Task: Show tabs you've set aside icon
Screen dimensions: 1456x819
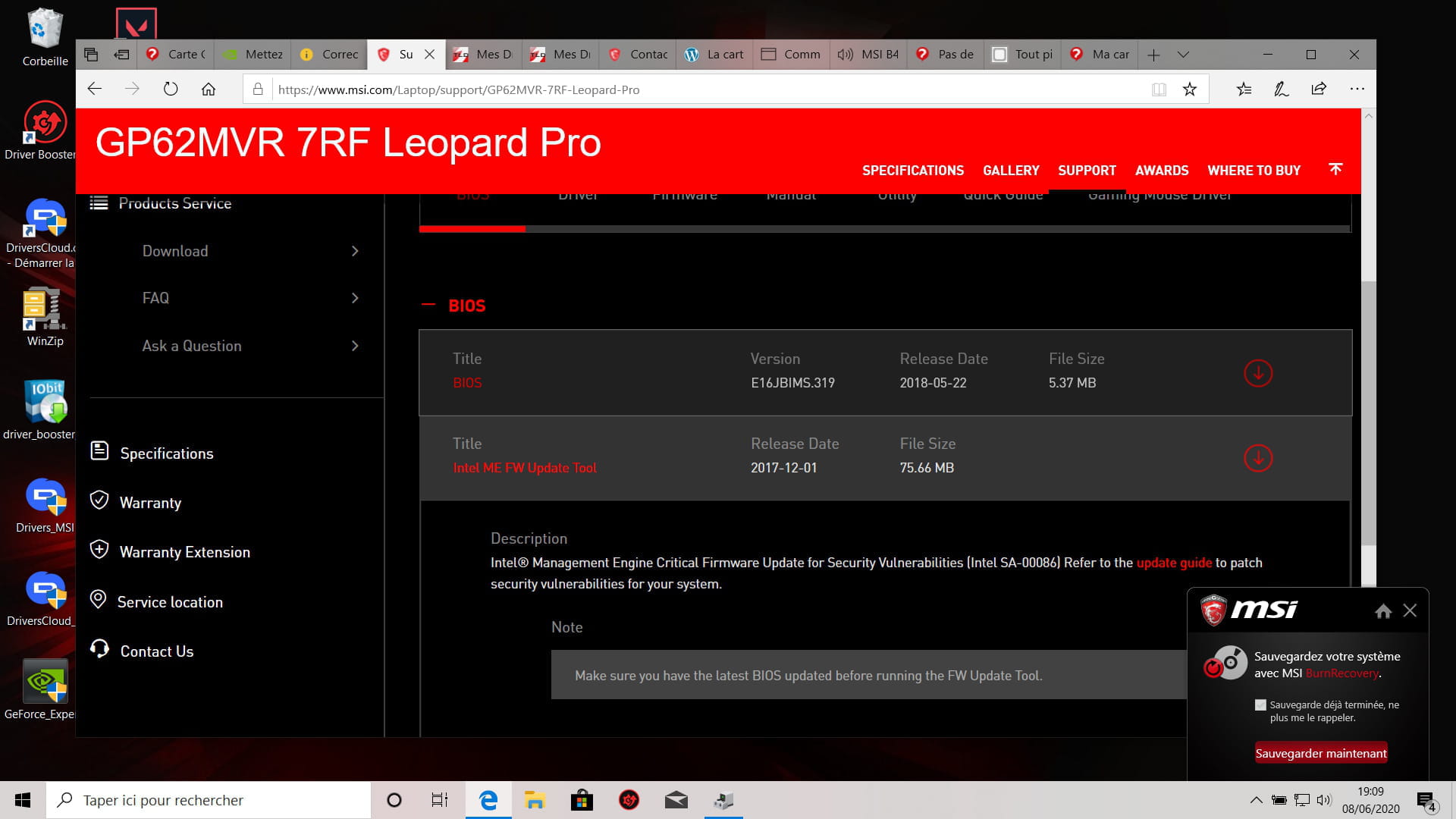Action: pyautogui.click(x=91, y=55)
